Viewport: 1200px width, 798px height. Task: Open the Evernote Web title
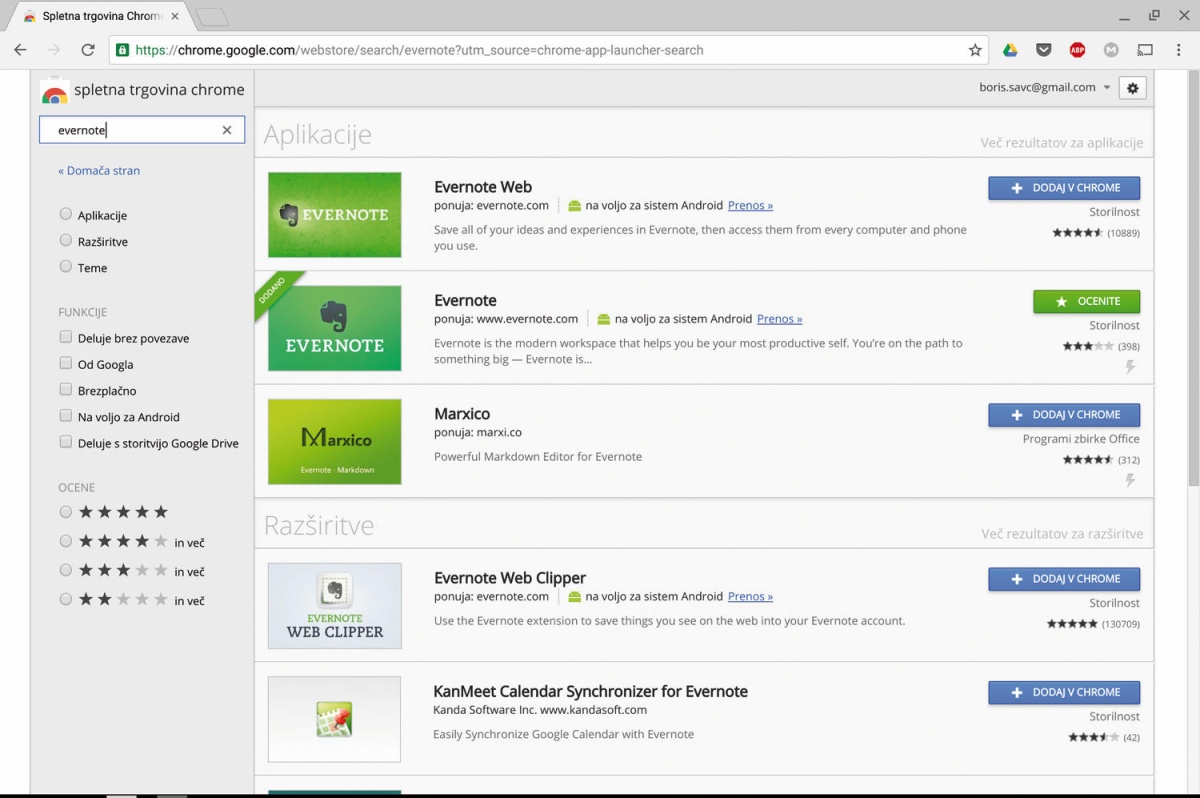coord(483,187)
